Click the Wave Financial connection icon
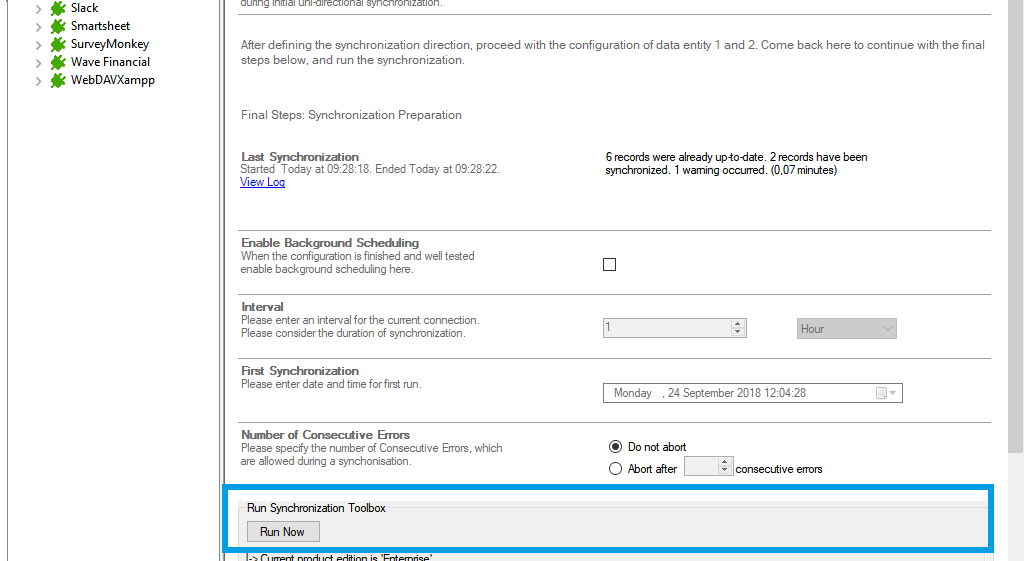The width and height of the screenshot is (1024, 561). click(x=58, y=62)
